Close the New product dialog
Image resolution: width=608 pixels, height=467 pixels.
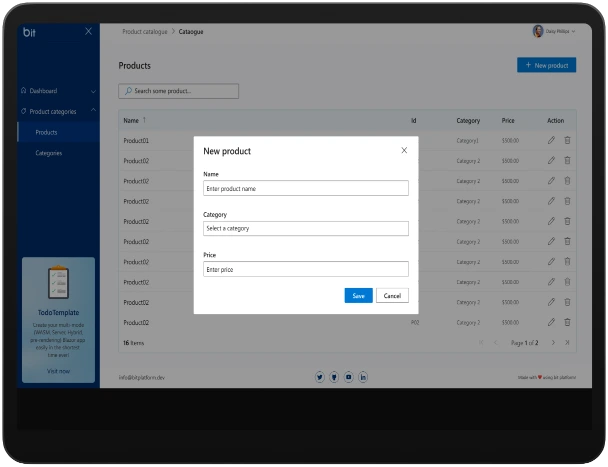[x=404, y=150]
